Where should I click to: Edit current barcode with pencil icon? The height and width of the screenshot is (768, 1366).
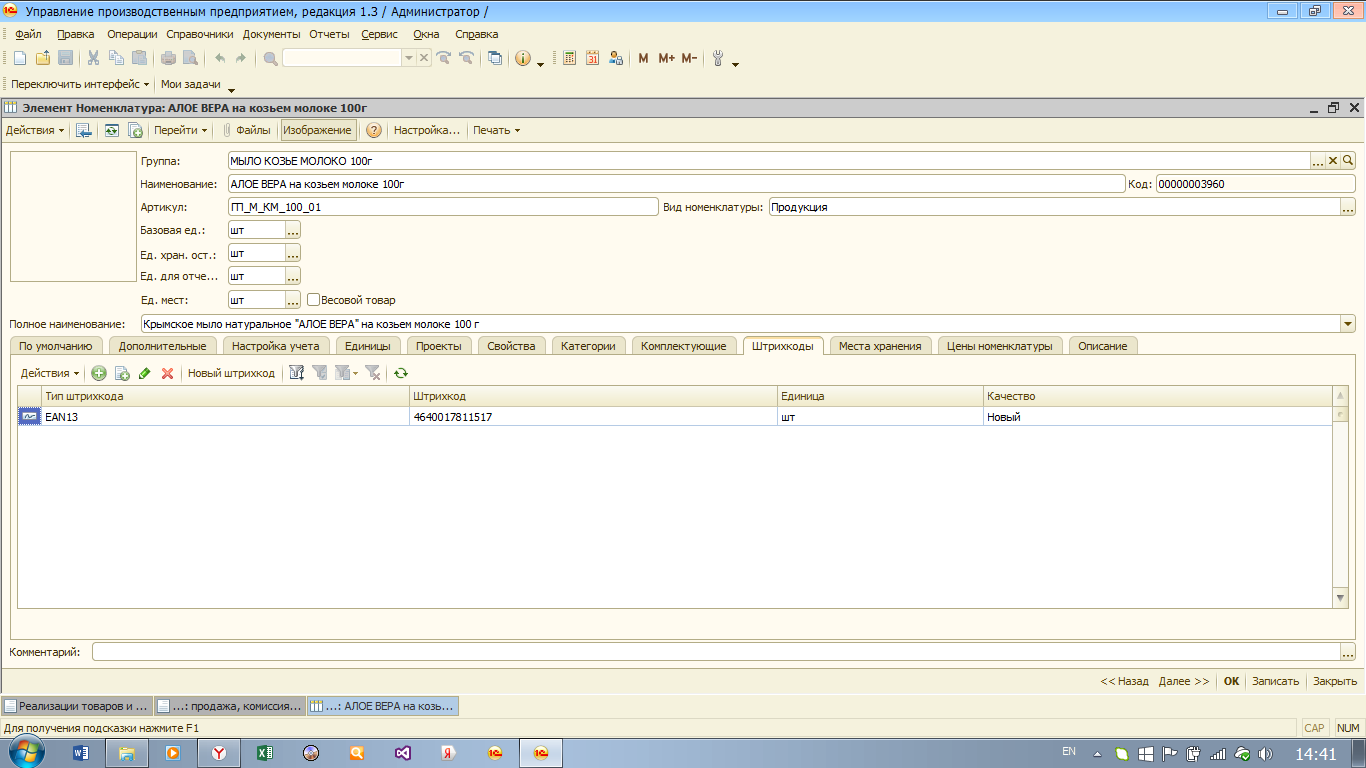tap(145, 373)
